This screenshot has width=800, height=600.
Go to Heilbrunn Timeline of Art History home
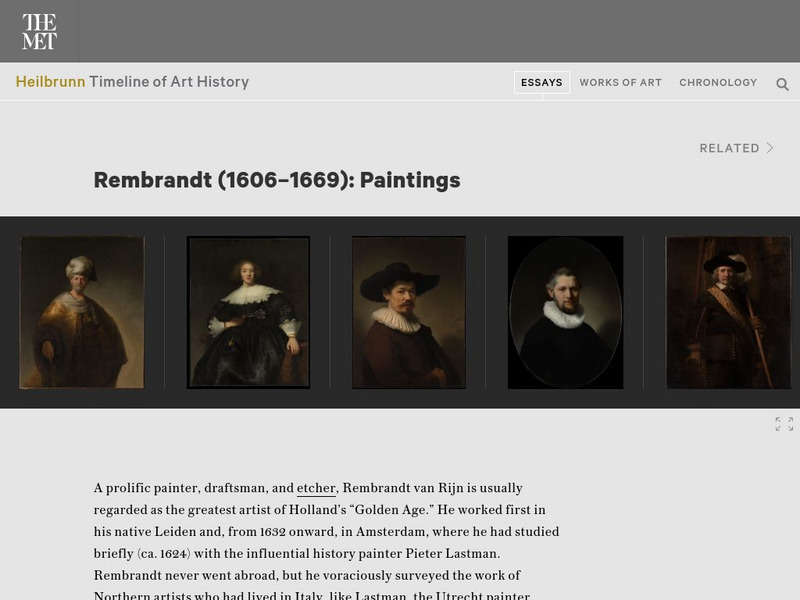132,82
